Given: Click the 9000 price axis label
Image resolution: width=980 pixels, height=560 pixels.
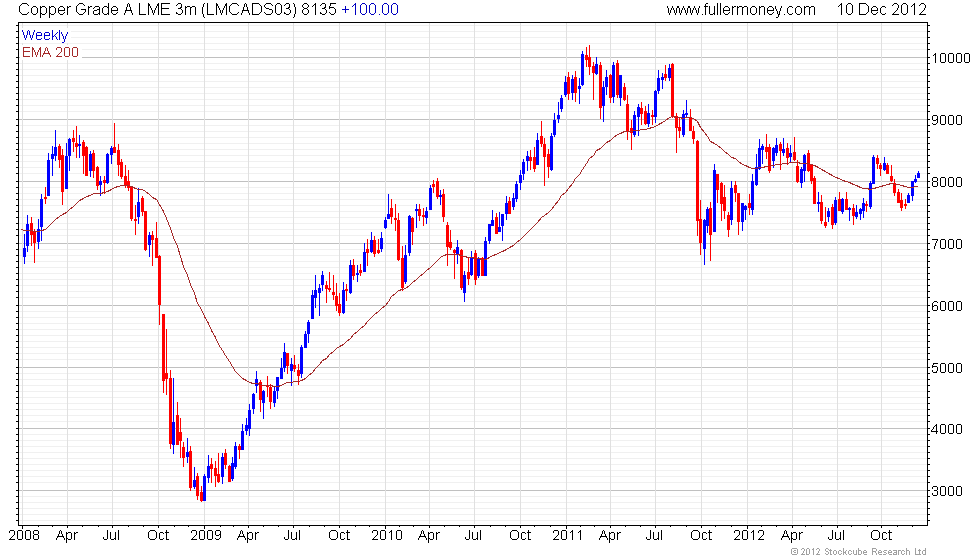Looking at the screenshot, I should coord(948,120).
